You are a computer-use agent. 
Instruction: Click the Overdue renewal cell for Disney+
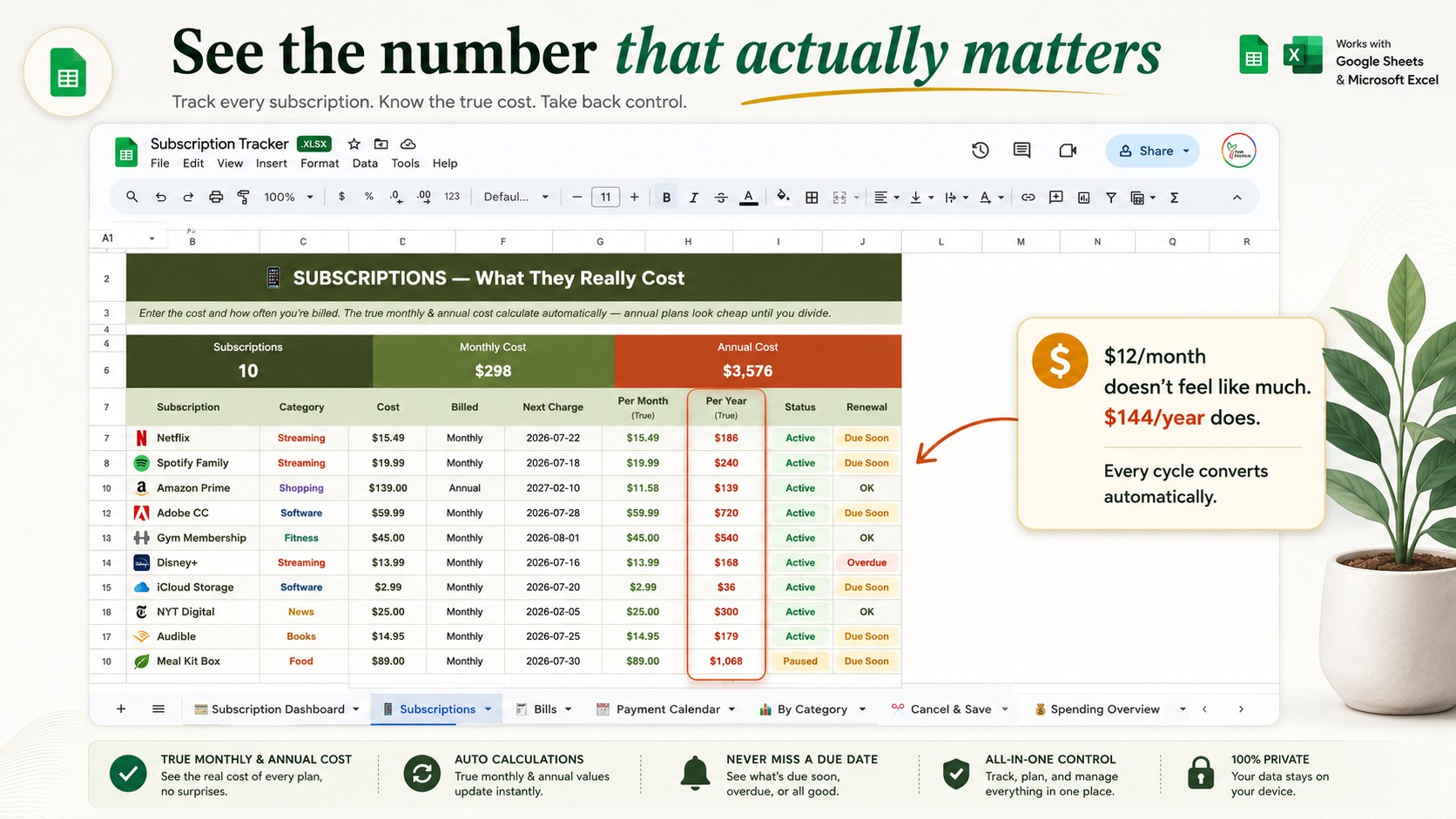[866, 563]
